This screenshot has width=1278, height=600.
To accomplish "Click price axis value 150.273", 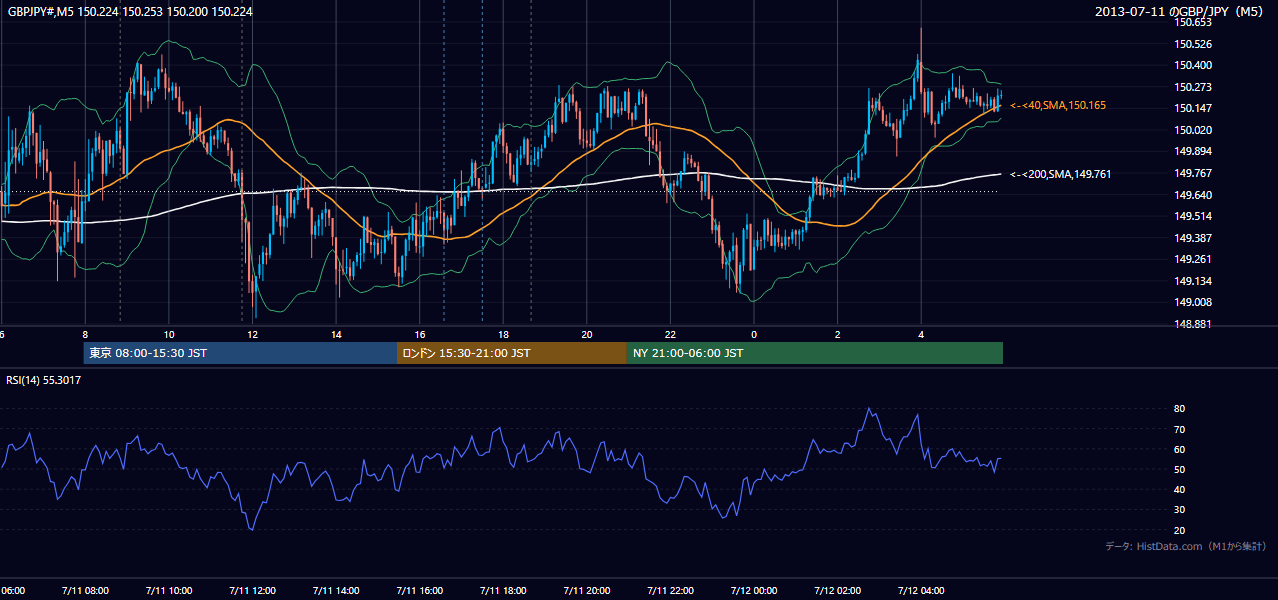I will (1193, 87).
